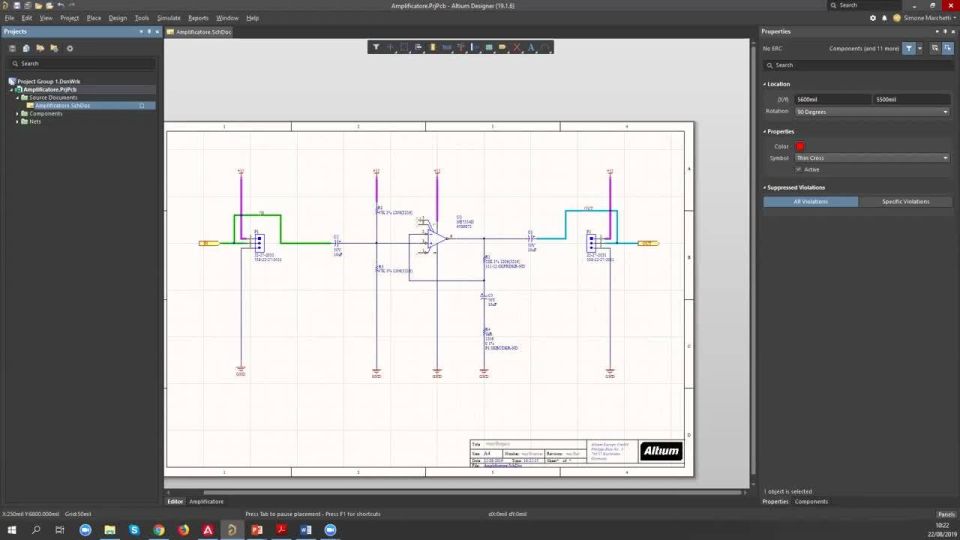Screen dimensions: 960x540
Task: Click the save icon in the quick access bar
Action: click(x=17, y=6)
